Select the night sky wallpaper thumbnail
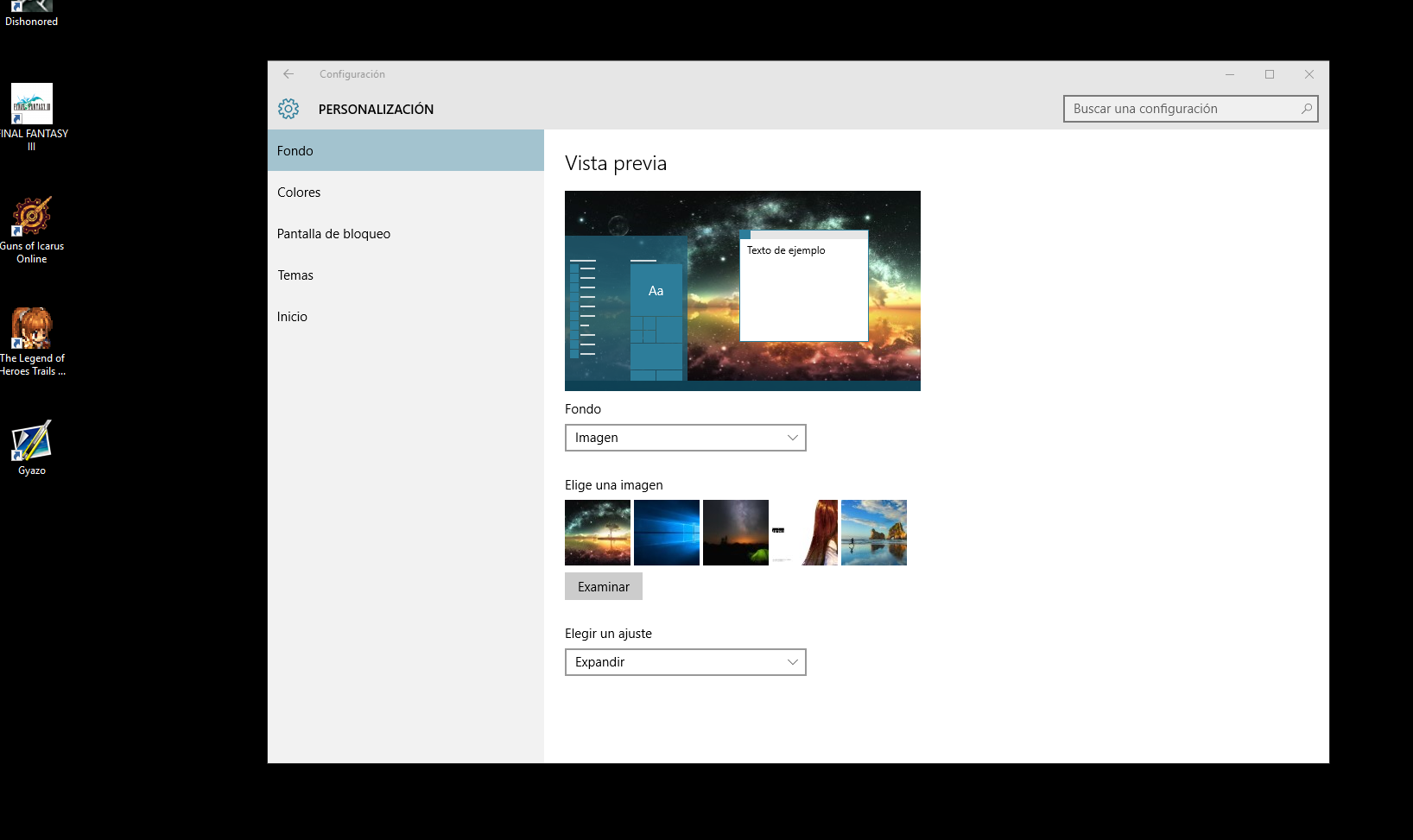This screenshot has width=1413, height=840. [735, 532]
